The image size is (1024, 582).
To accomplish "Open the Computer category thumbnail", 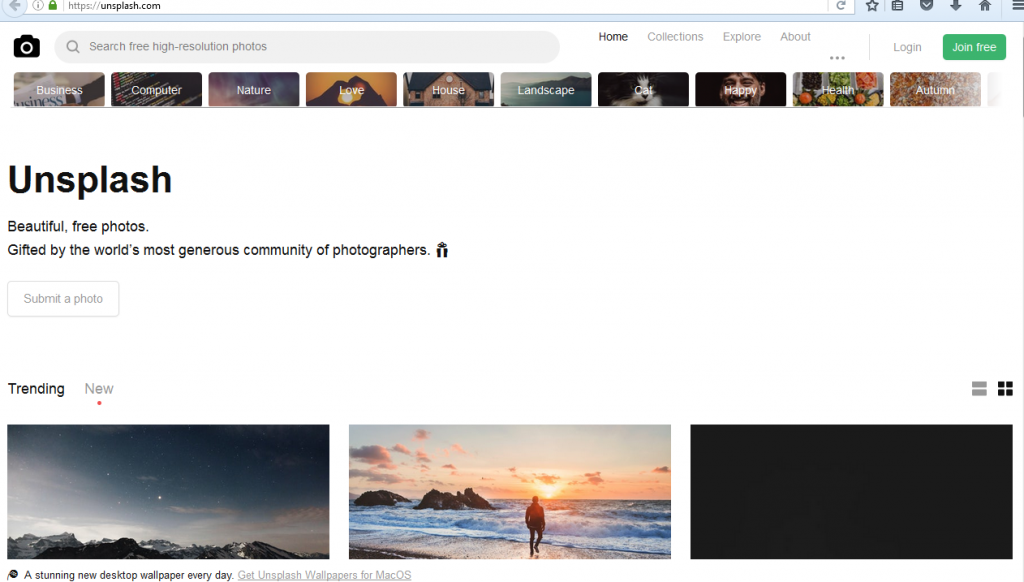I will [157, 89].
